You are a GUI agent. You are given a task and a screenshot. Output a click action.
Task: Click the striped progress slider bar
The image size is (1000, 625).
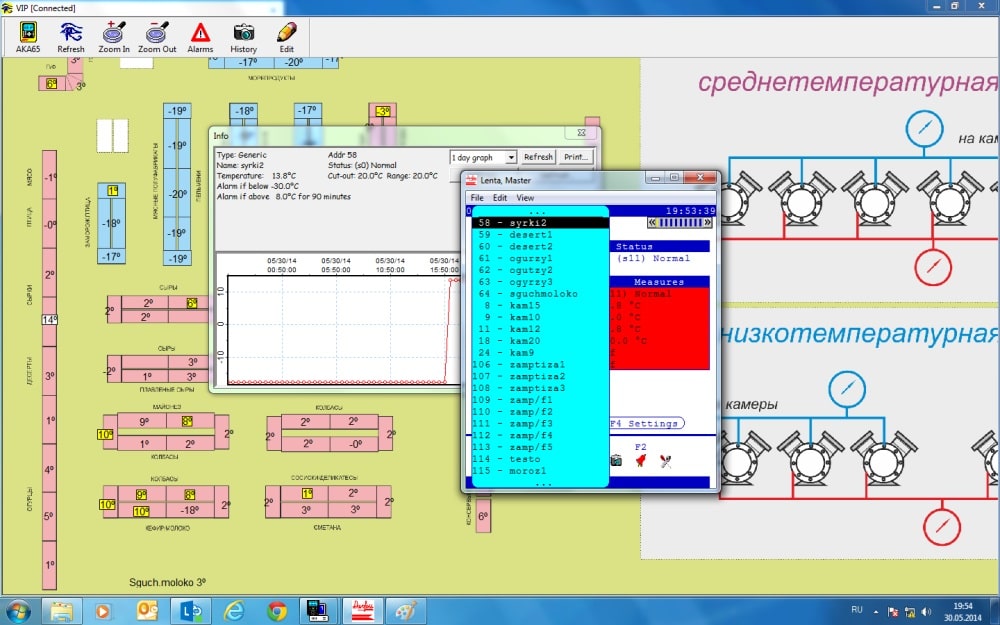[680, 223]
